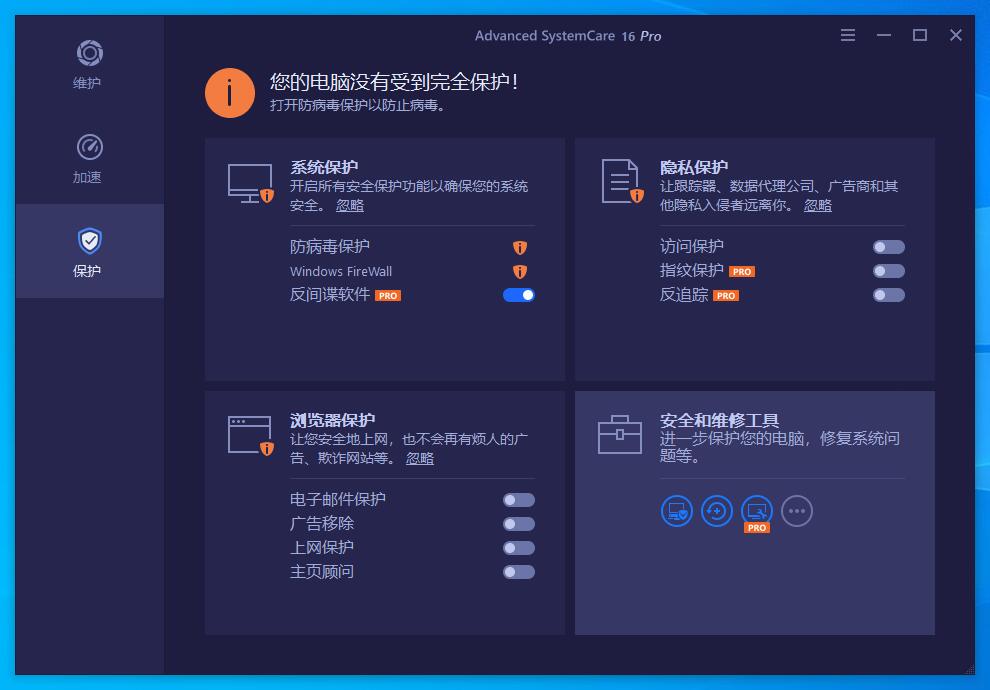This screenshot has width=990, height=690.
Task: Click the 防病毒保护 label
Action: pyautogui.click(x=330, y=247)
